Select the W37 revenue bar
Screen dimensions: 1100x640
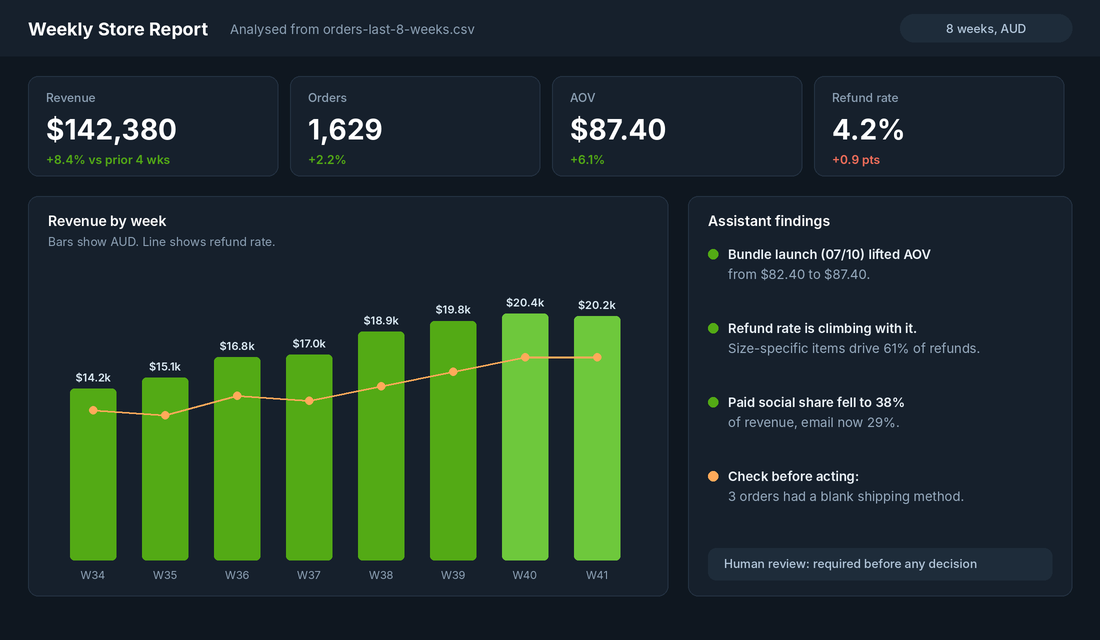point(309,458)
